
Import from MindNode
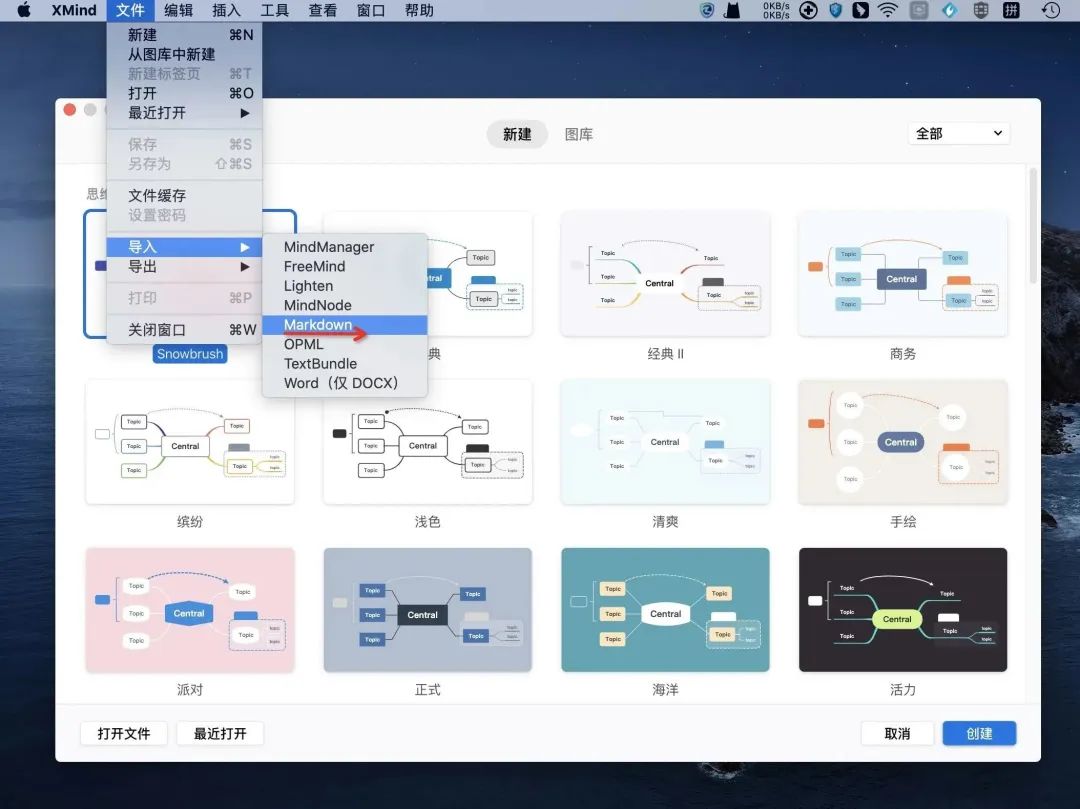coord(345,305)
